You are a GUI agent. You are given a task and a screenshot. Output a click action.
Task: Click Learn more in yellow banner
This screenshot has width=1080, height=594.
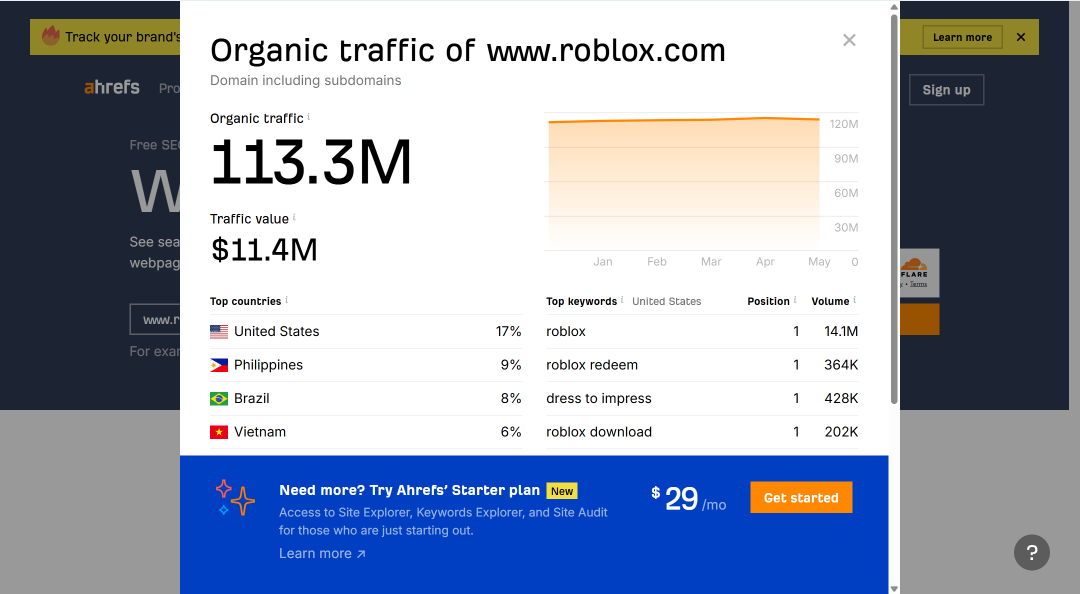[x=962, y=37]
